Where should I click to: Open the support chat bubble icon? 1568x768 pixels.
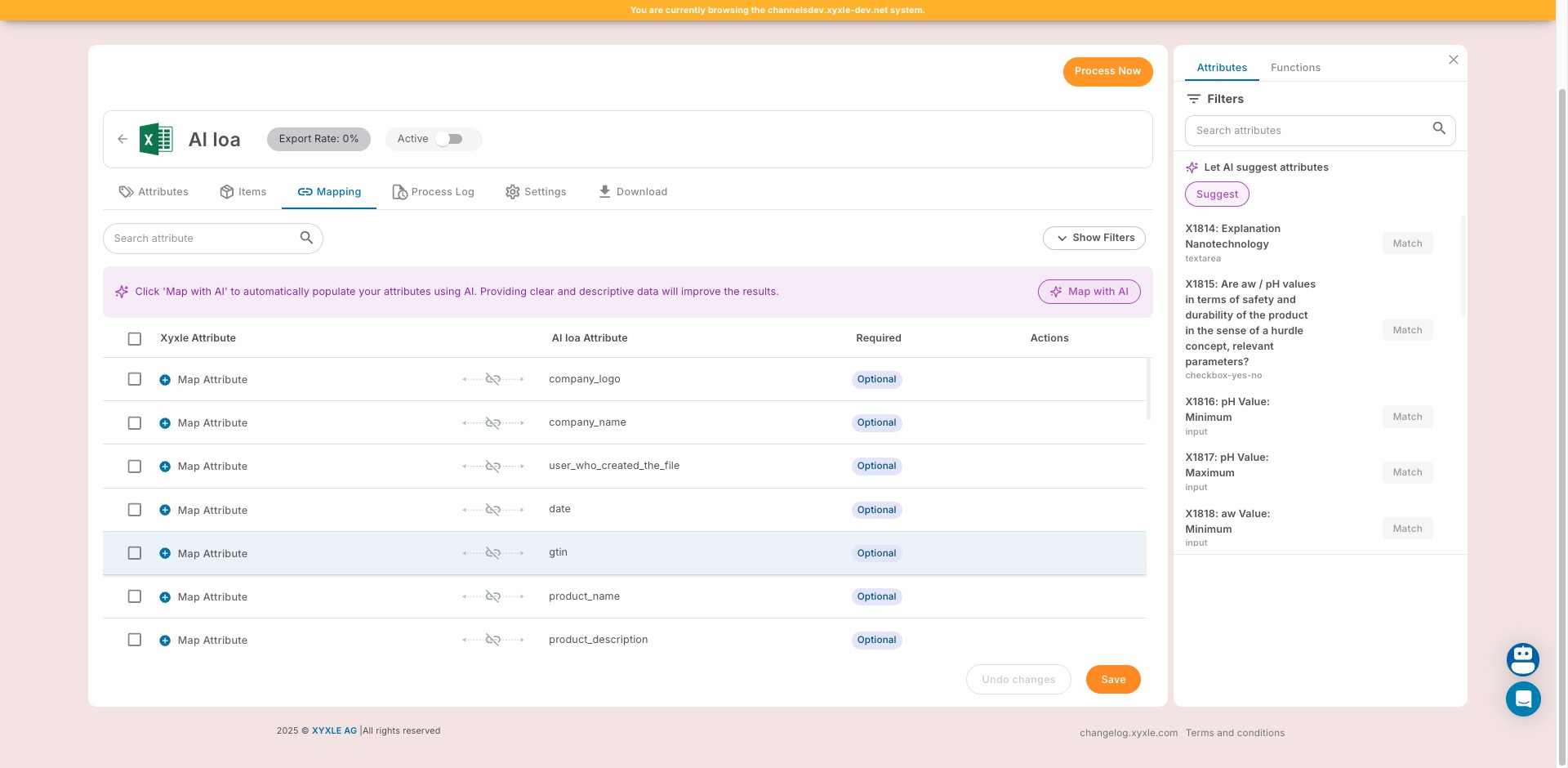click(x=1523, y=699)
